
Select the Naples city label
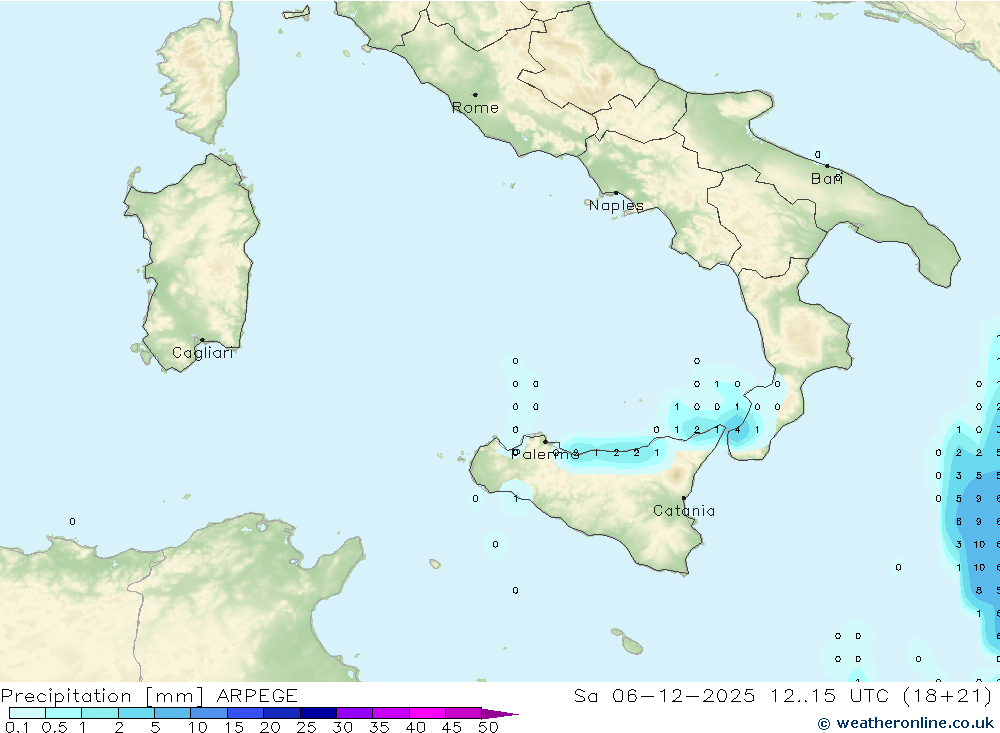pos(616,205)
